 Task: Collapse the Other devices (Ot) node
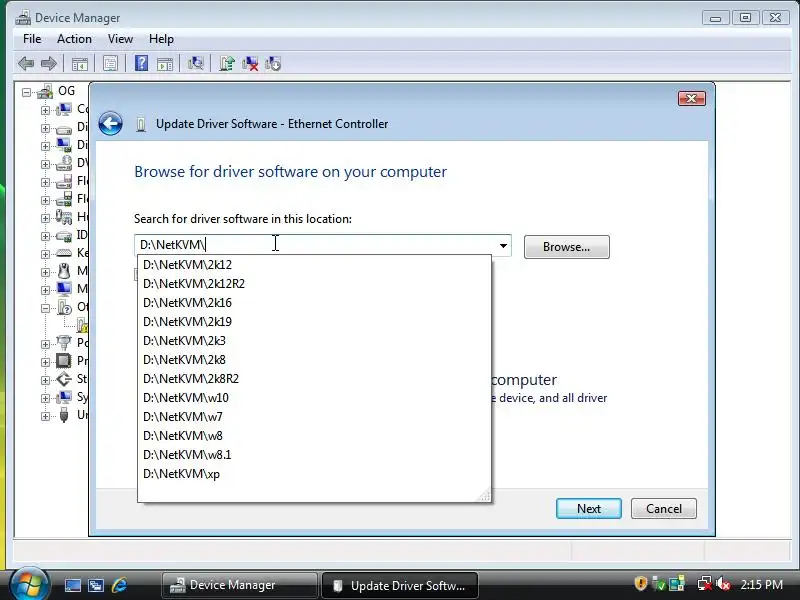pyautogui.click(x=45, y=308)
